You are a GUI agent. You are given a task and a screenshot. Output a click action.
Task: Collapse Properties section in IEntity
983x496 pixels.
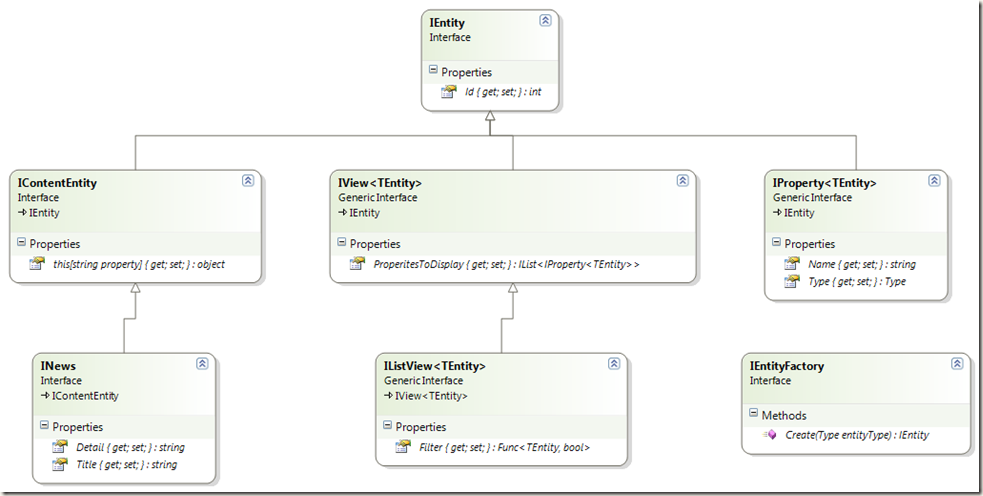433,70
